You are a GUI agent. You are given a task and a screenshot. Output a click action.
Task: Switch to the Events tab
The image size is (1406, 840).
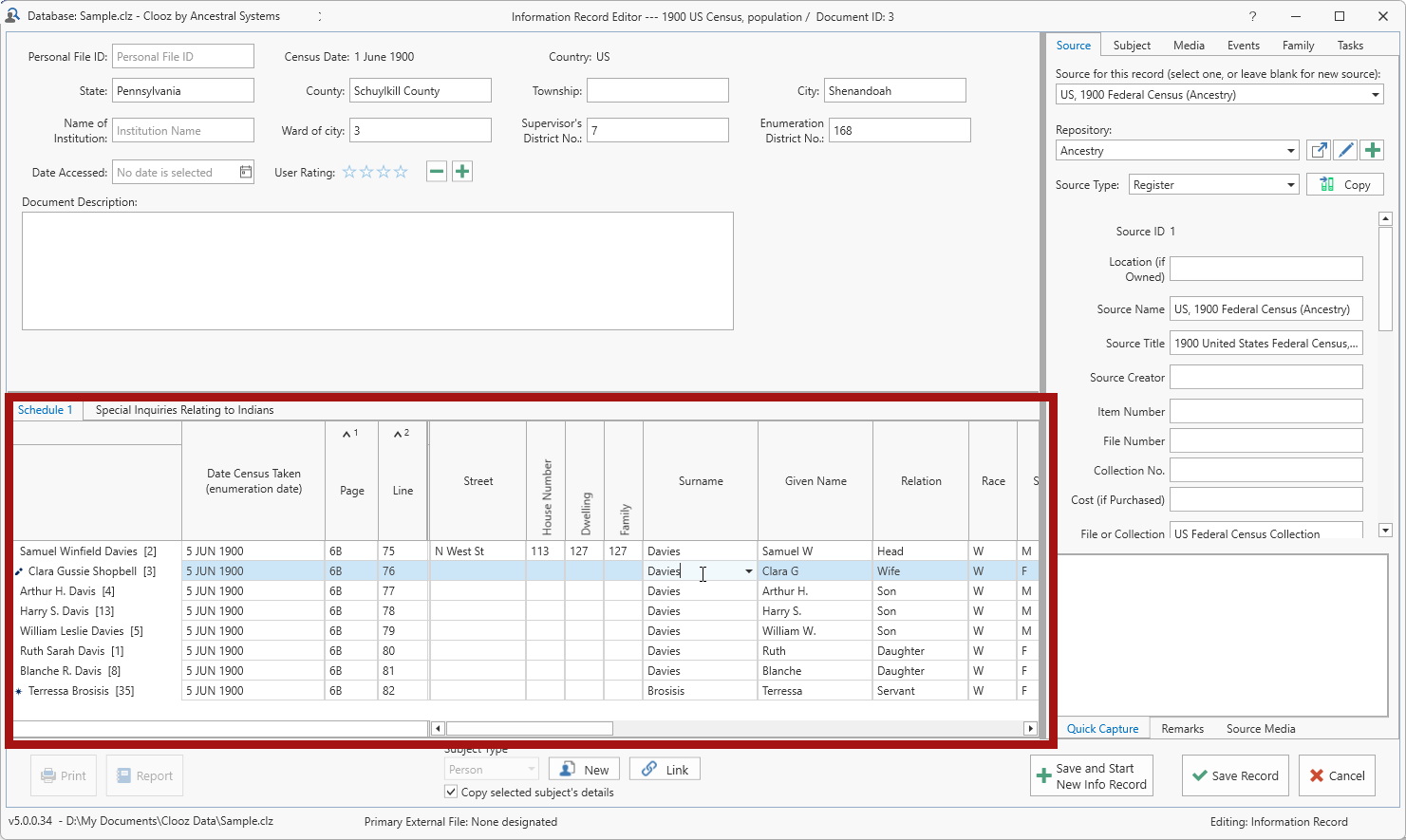click(x=1243, y=46)
